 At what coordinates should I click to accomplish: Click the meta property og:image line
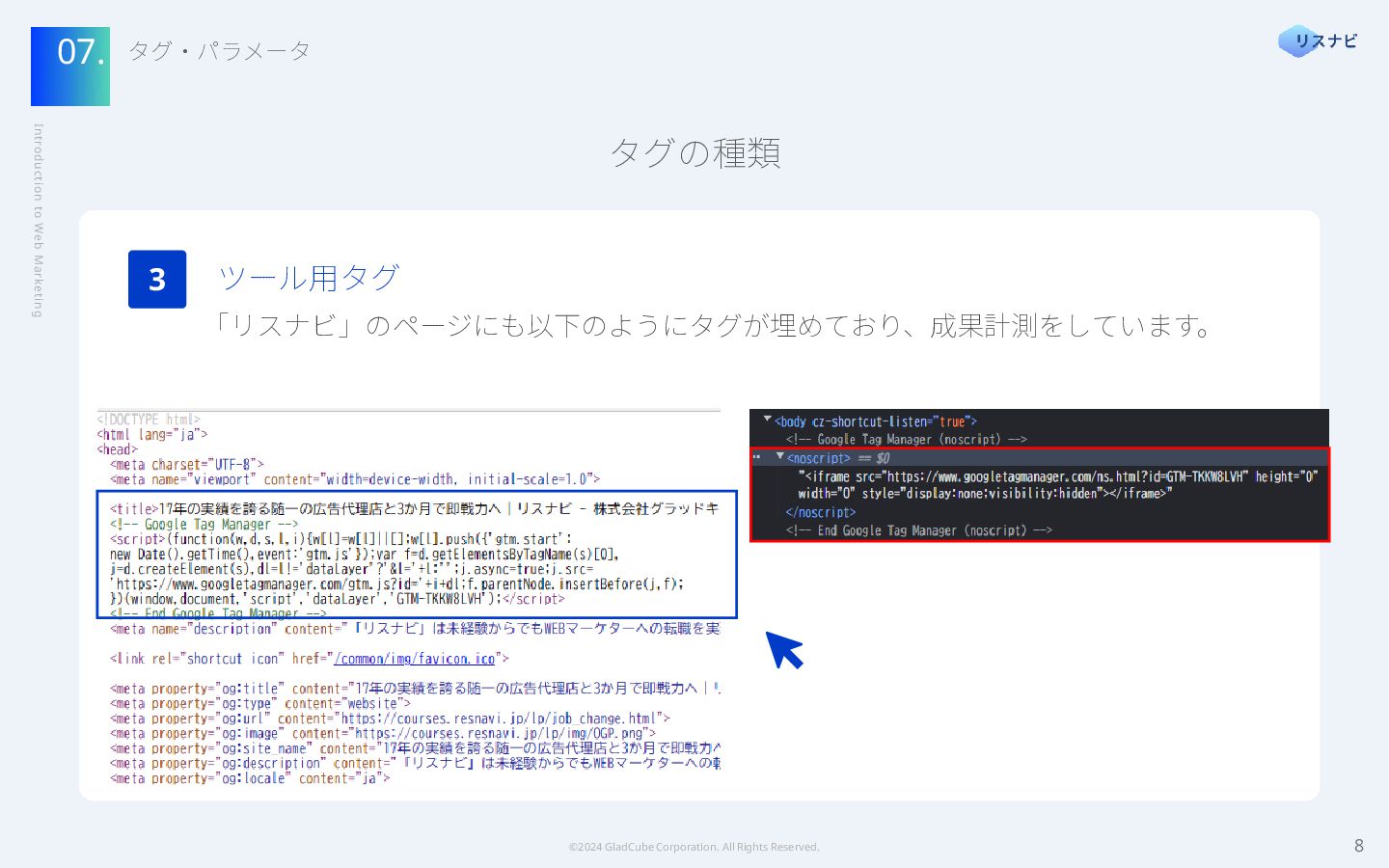(383, 733)
